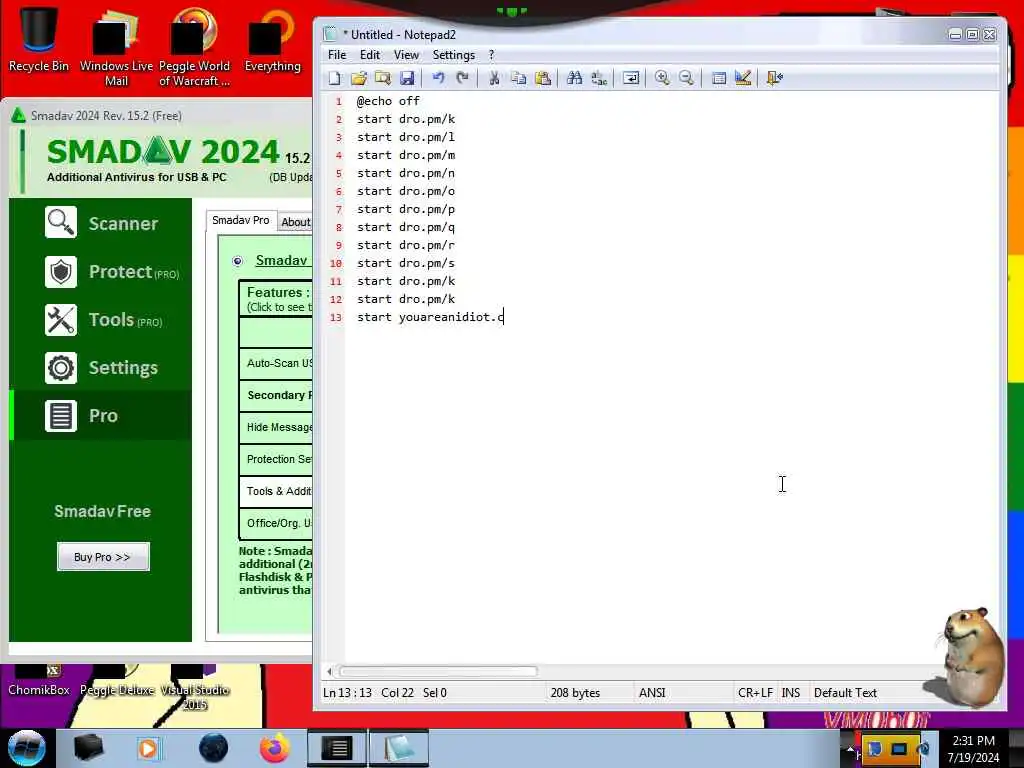The image size is (1024, 768).
Task: Open the Recycle Bin desktop icon
Action: [x=39, y=39]
